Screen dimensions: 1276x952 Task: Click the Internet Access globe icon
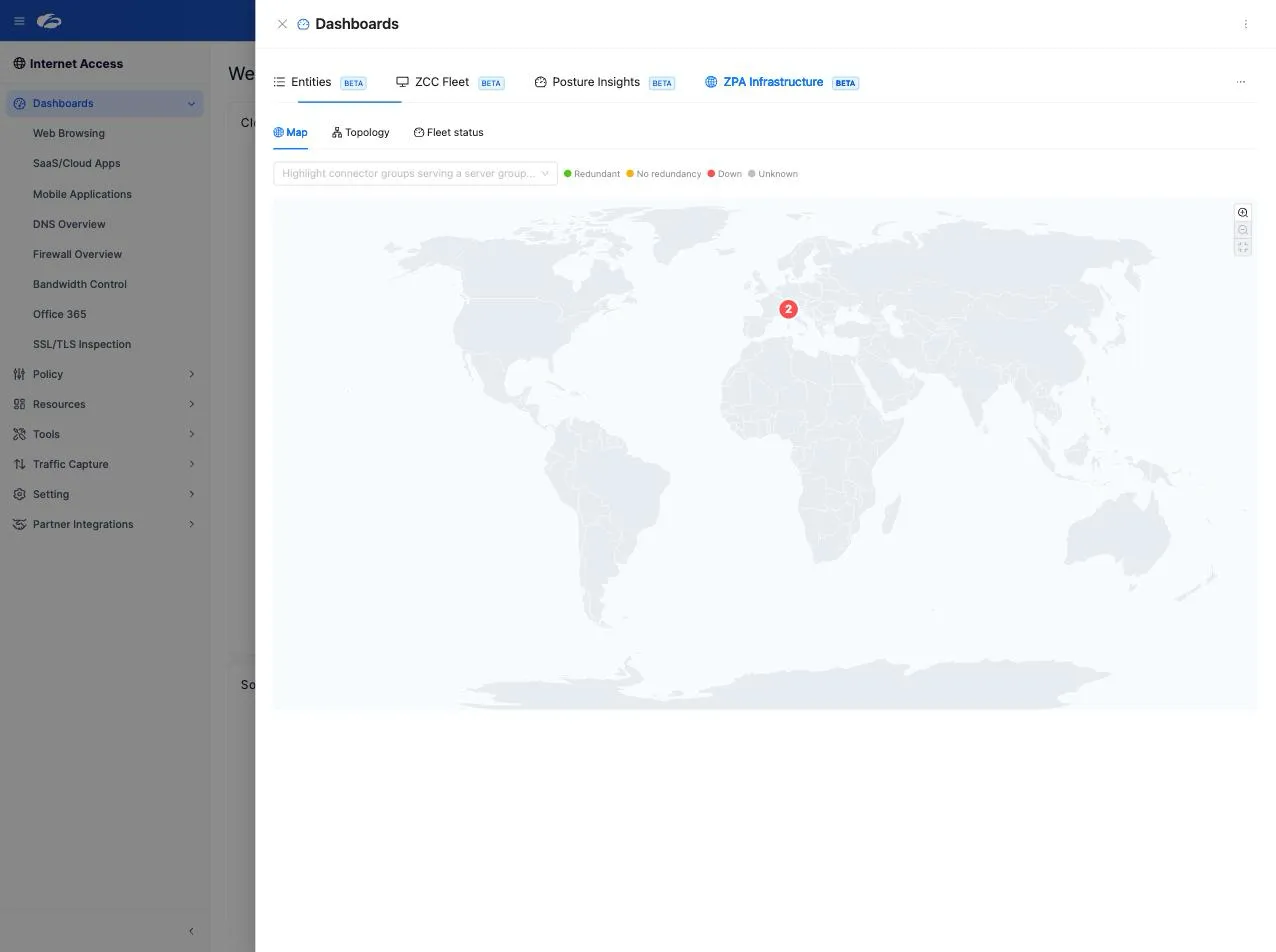(19, 63)
